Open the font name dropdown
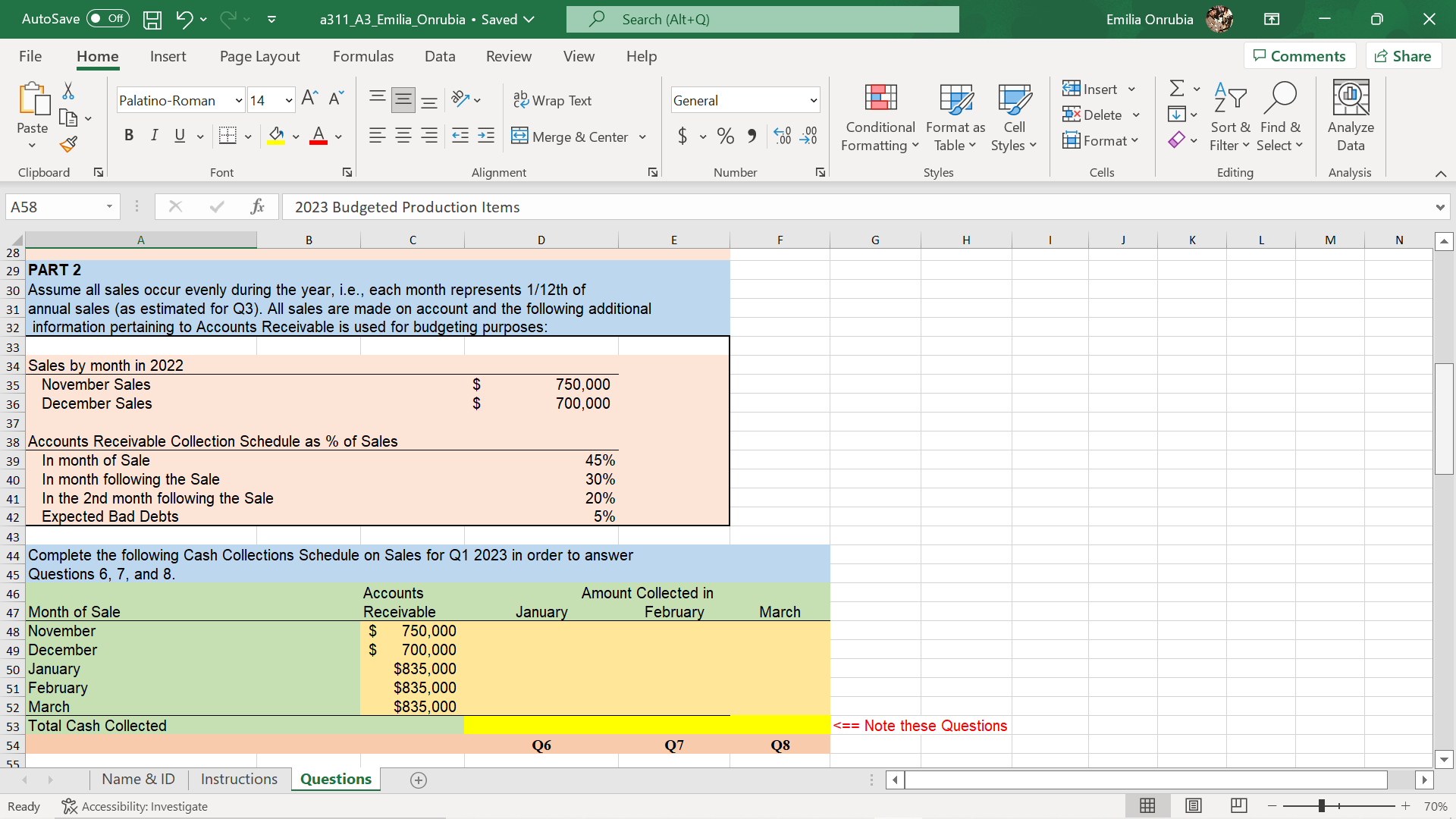 (239, 101)
